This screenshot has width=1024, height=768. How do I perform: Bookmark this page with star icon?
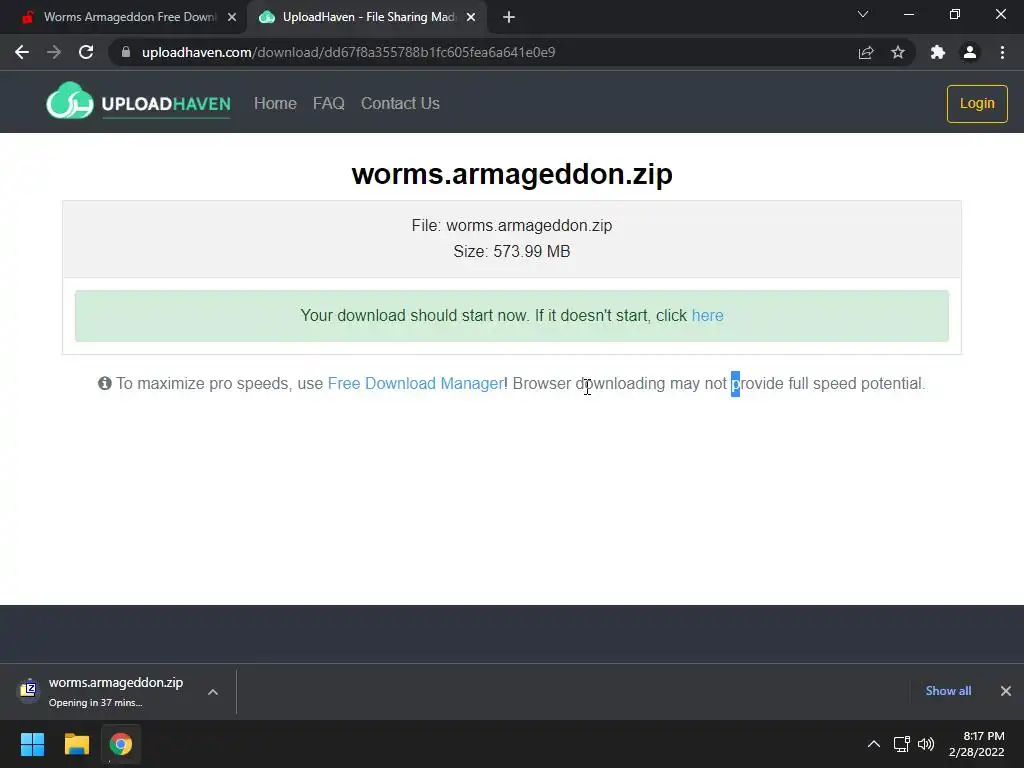pyautogui.click(x=898, y=52)
